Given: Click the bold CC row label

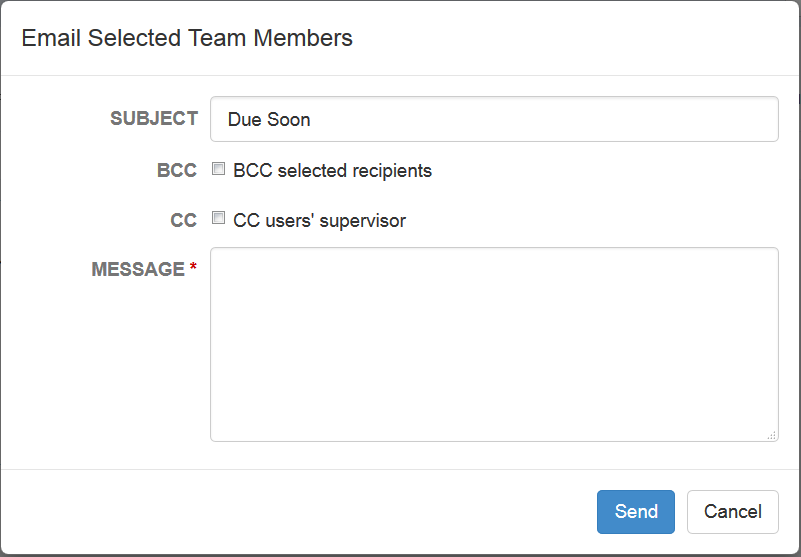Looking at the screenshot, I should tap(184, 221).
